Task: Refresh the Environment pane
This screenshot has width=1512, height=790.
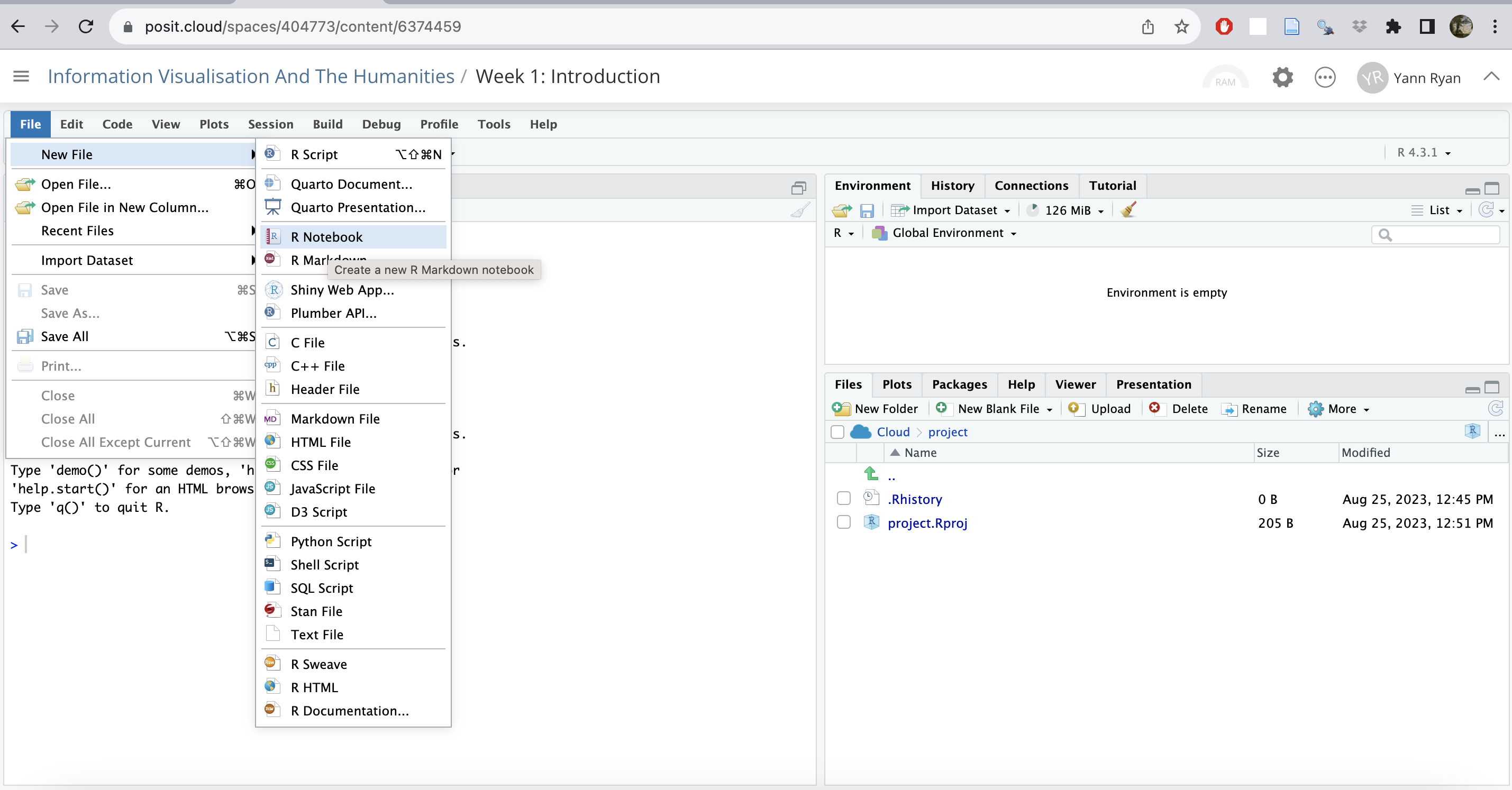Action: point(1486,210)
